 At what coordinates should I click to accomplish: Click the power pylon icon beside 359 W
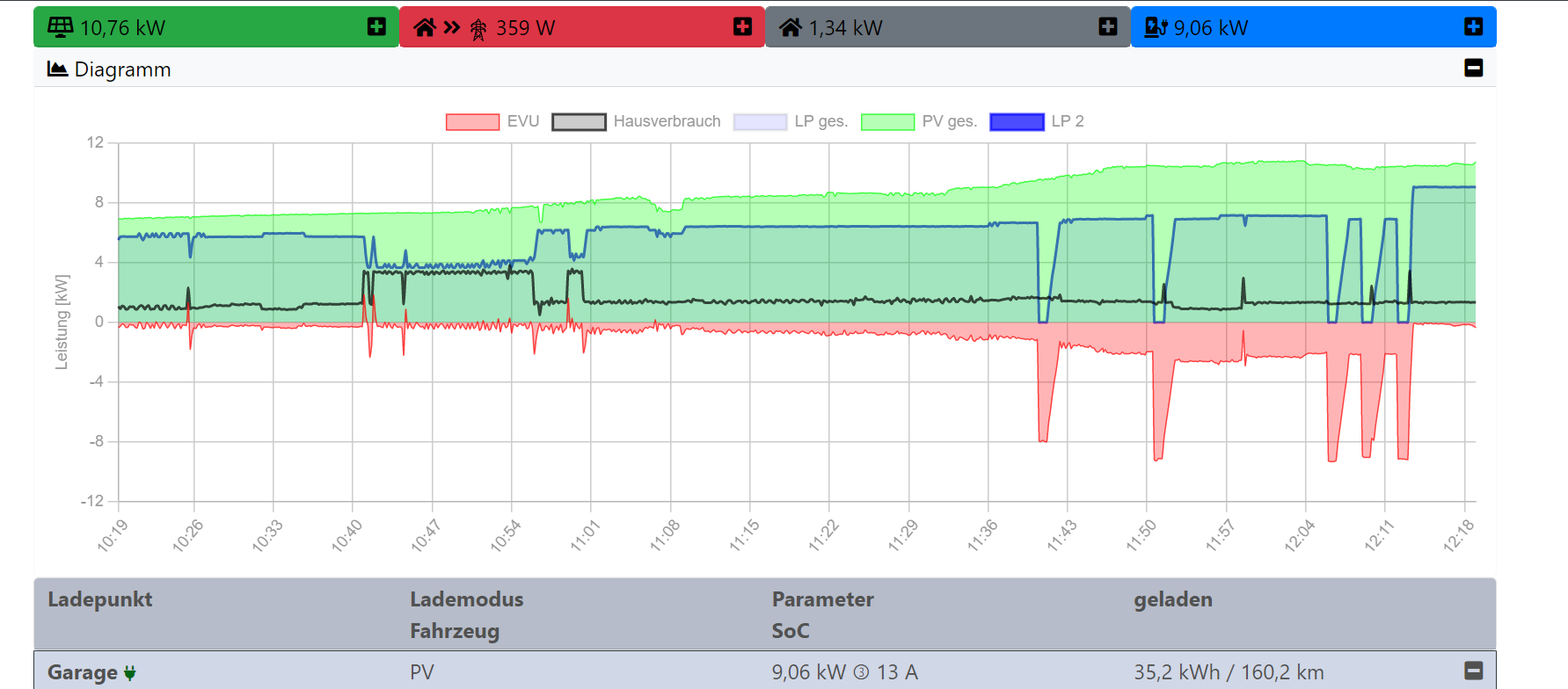click(478, 30)
